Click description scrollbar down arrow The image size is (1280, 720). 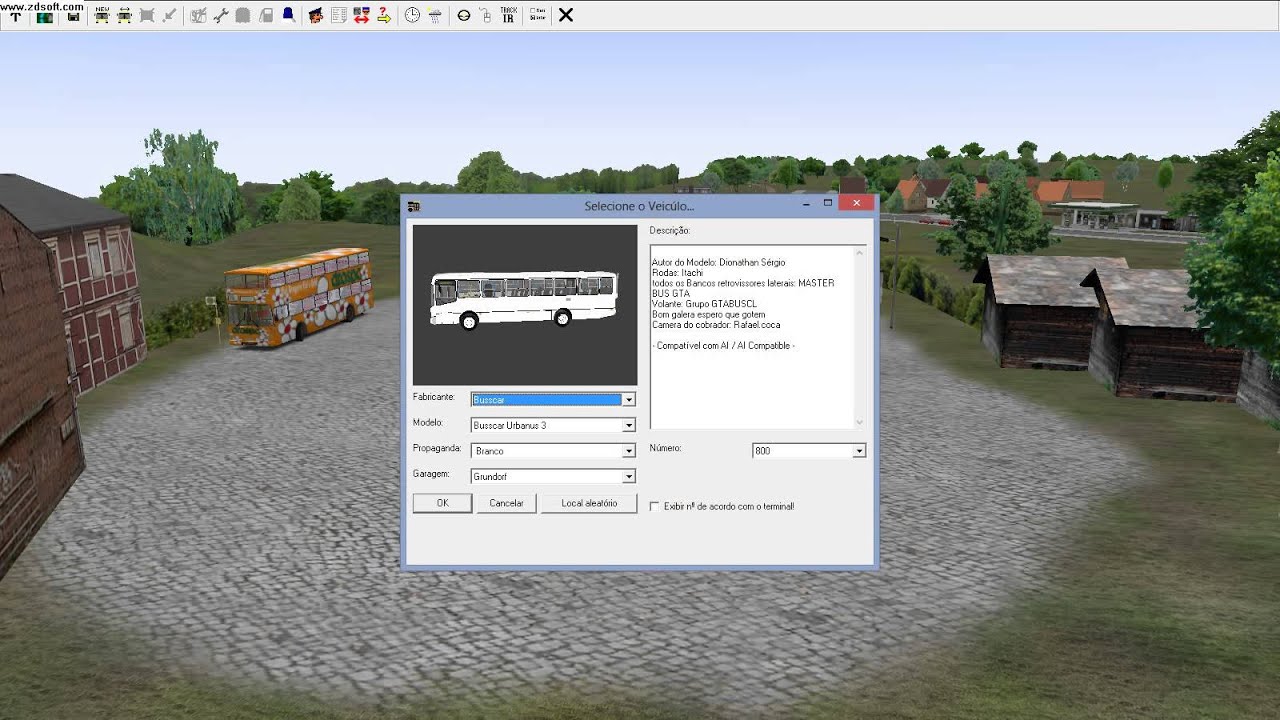[859, 422]
